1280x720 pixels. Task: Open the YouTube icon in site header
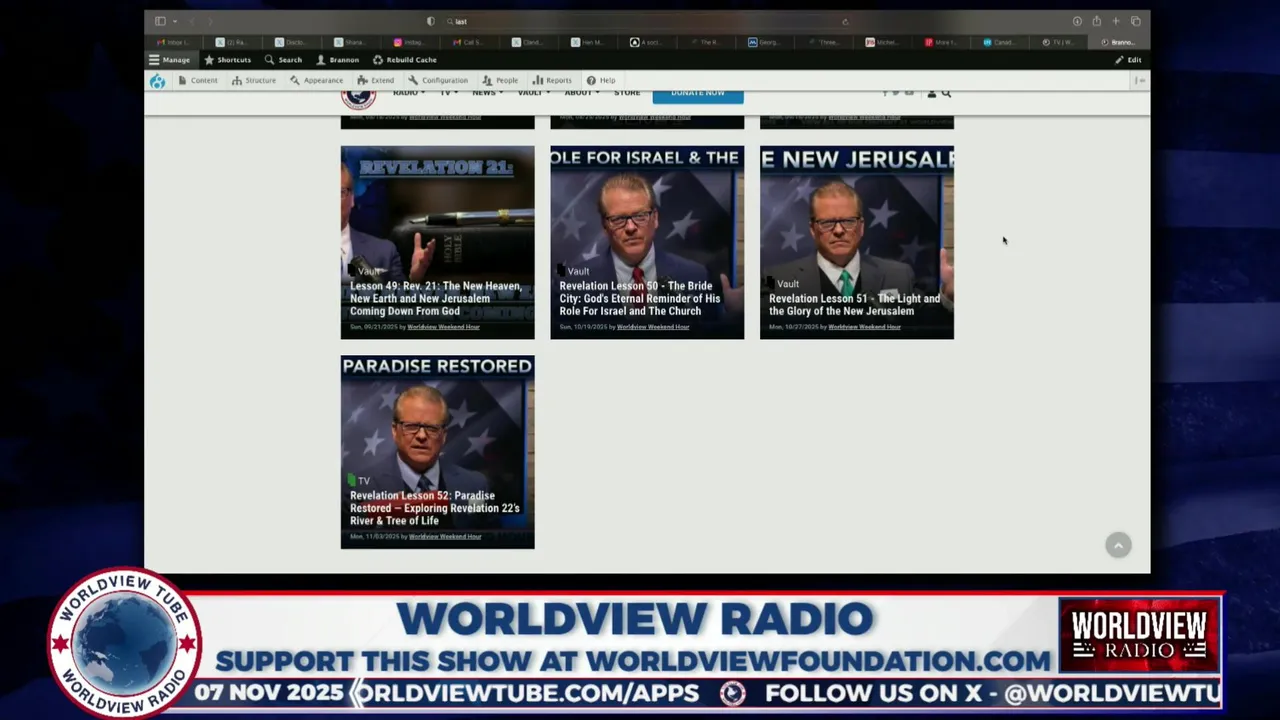[x=909, y=93]
